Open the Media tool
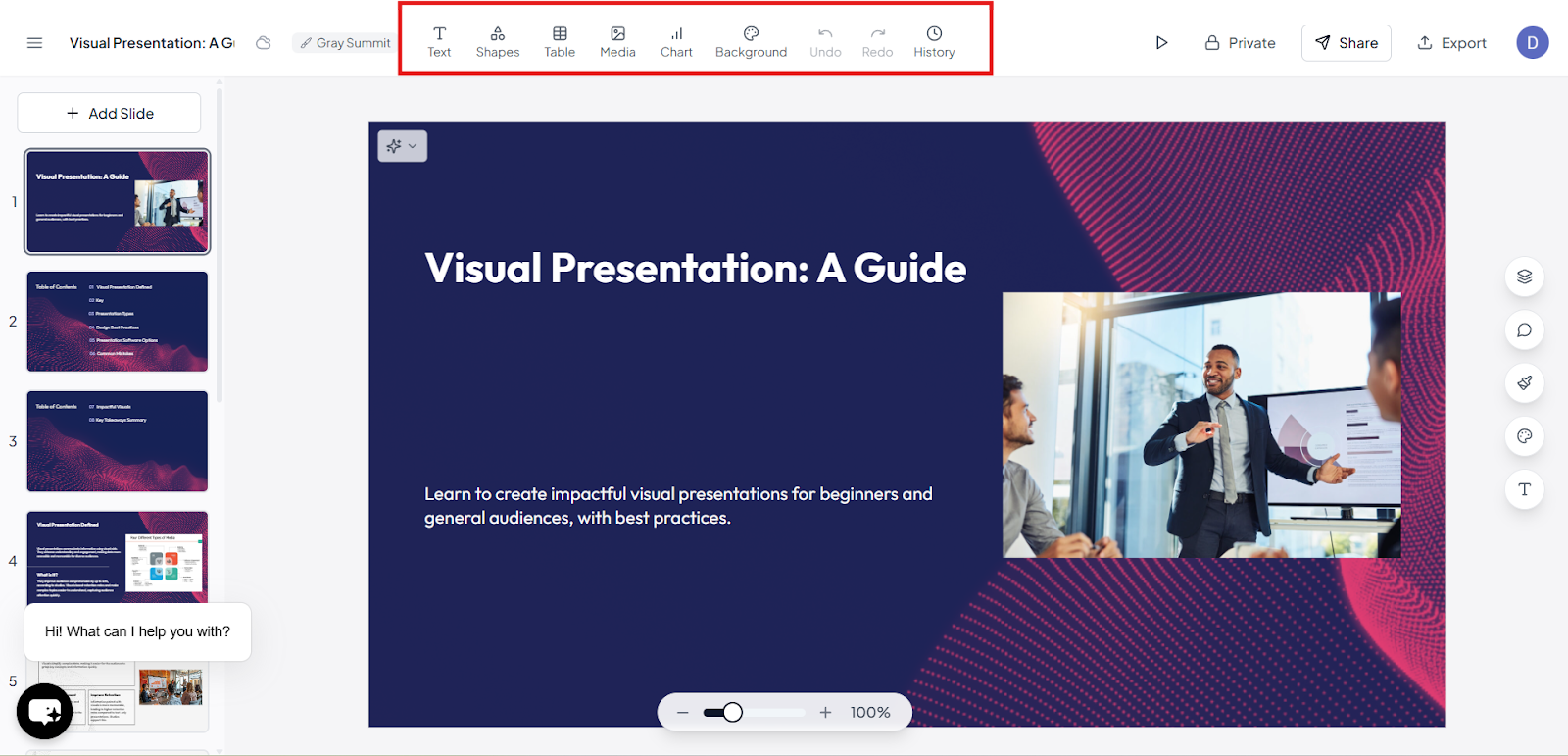 point(617,42)
